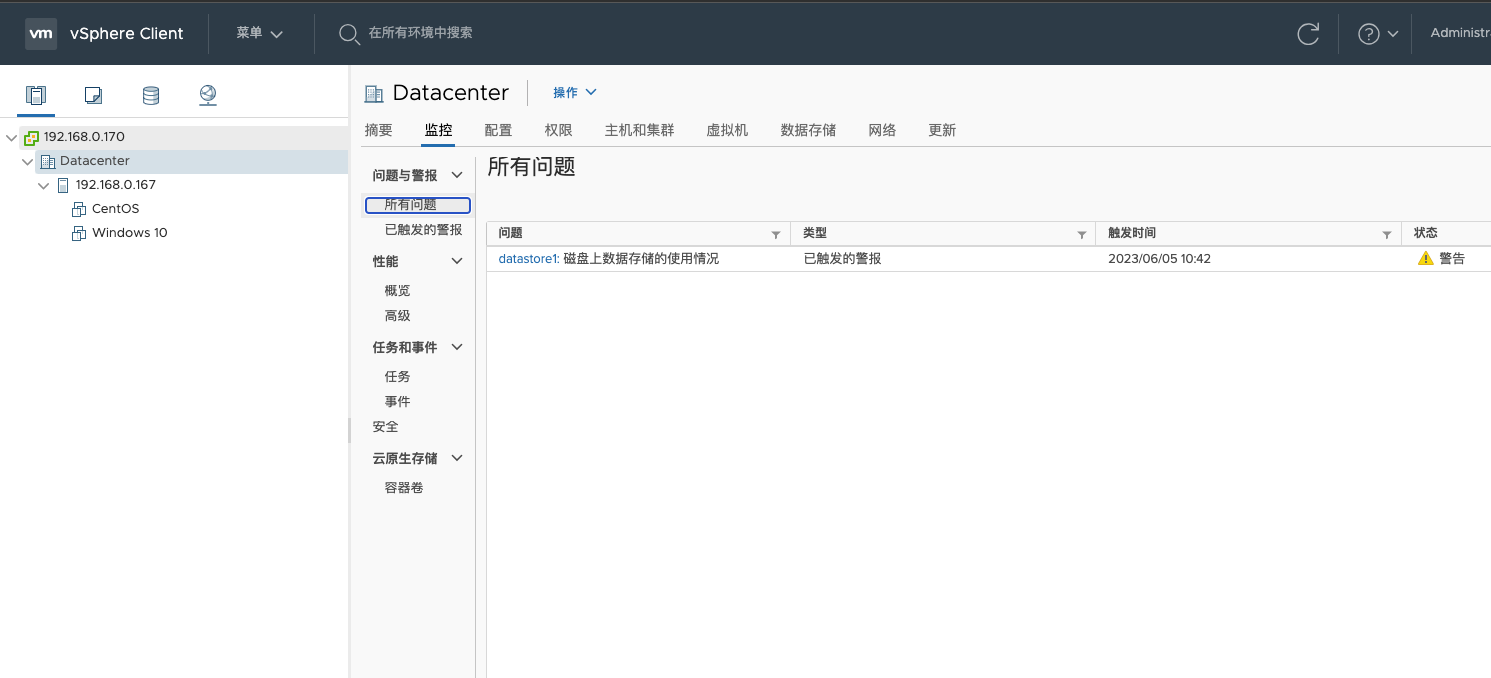This screenshot has width=1491, height=678.
Task: Collapse the 192.168.0.170 vCenter tree node
Action: [12, 137]
